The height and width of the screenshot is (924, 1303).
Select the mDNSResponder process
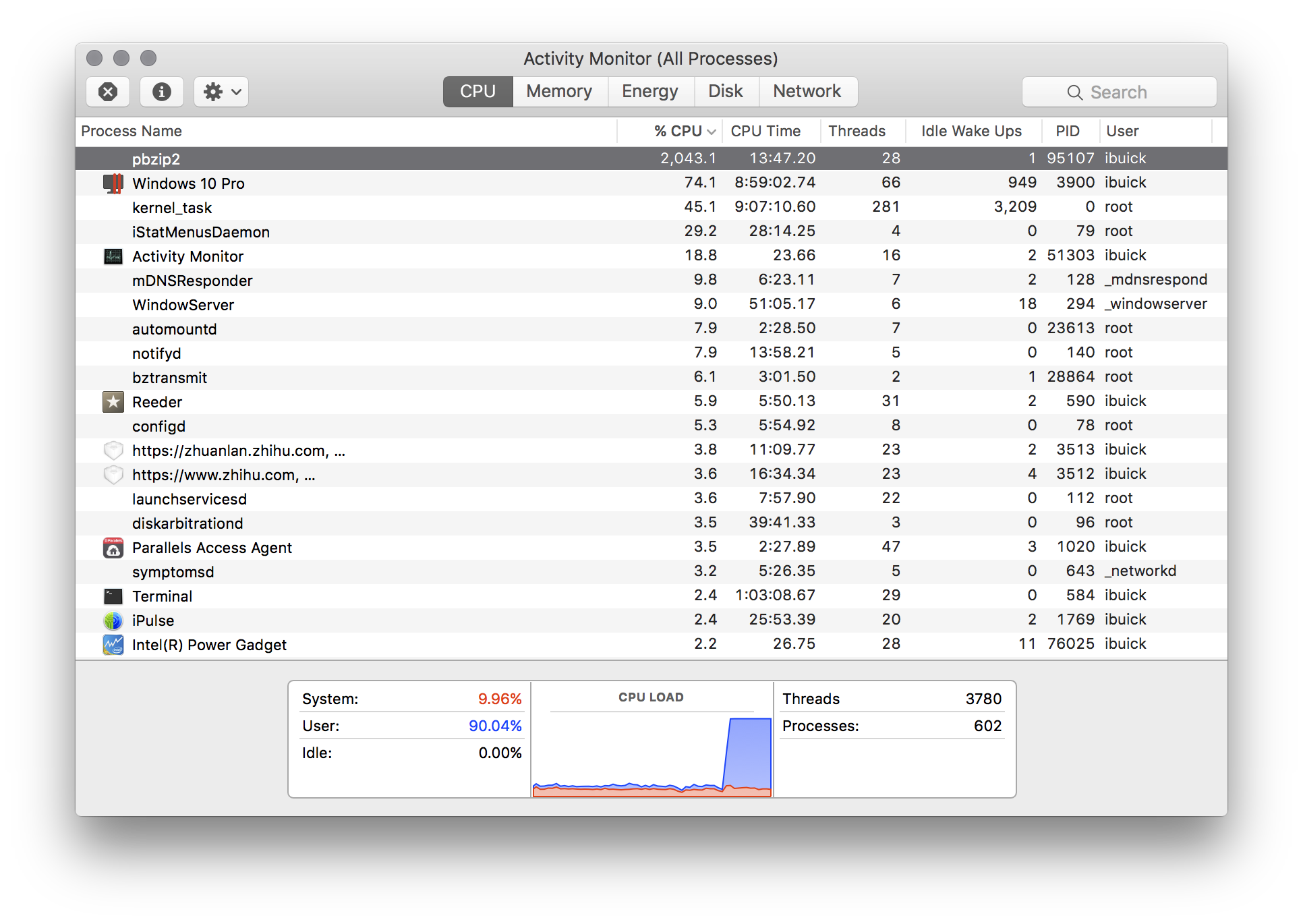[x=192, y=281]
